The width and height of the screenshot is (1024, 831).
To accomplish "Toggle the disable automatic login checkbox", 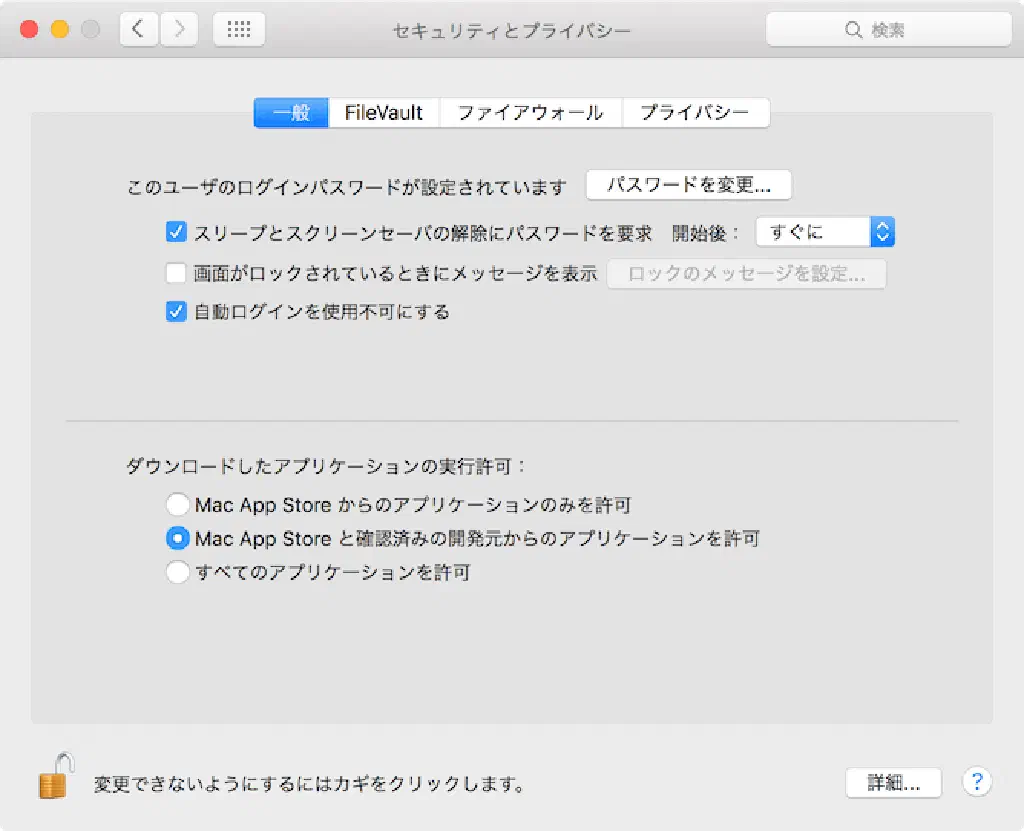I will [177, 312].
